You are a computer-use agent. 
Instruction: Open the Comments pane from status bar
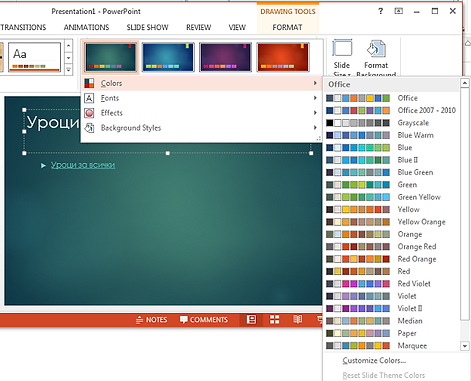tap(204, 320)
